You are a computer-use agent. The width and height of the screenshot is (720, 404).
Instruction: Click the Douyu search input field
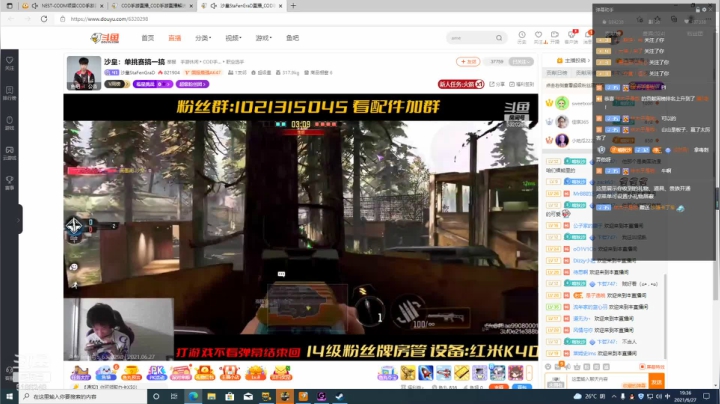point(471,38)
